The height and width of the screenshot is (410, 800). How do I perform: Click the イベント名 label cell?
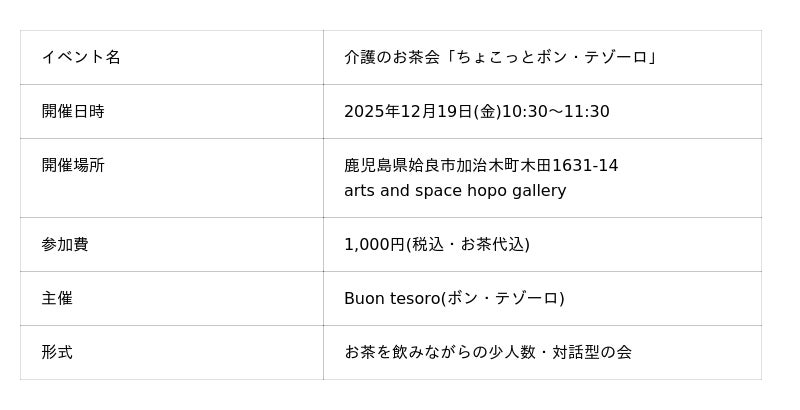81,57
